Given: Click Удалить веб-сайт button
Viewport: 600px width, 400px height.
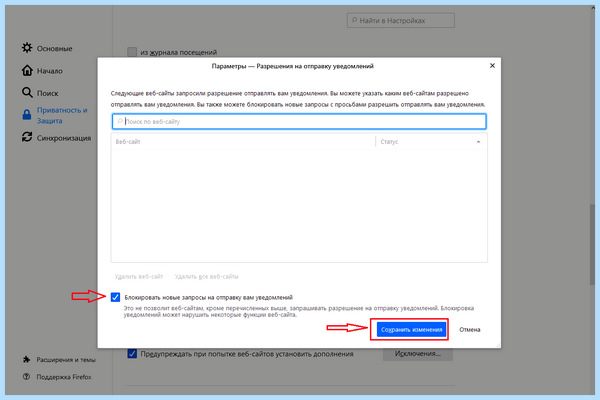Looking at the screenshot, I should click(139, 276).
